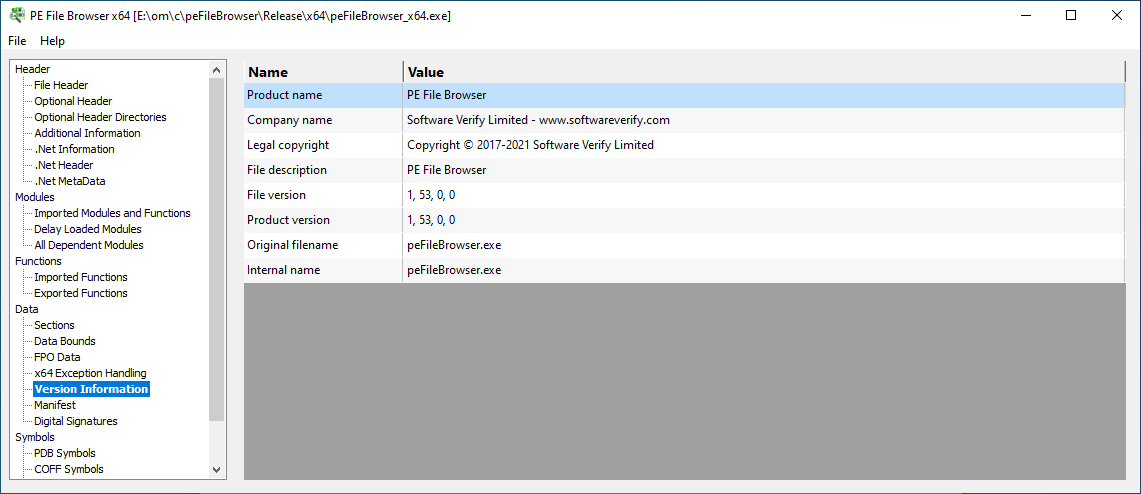Maximize the PE File Browser window
This screenshot has height=494, width=1141.
[x=1070, y=15]
